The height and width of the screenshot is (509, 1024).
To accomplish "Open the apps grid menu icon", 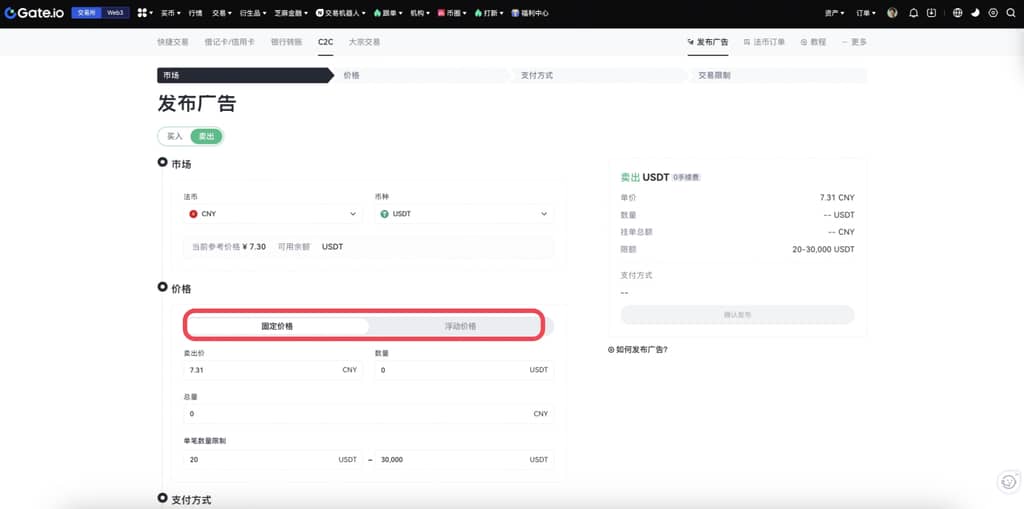I will point(142,13).
